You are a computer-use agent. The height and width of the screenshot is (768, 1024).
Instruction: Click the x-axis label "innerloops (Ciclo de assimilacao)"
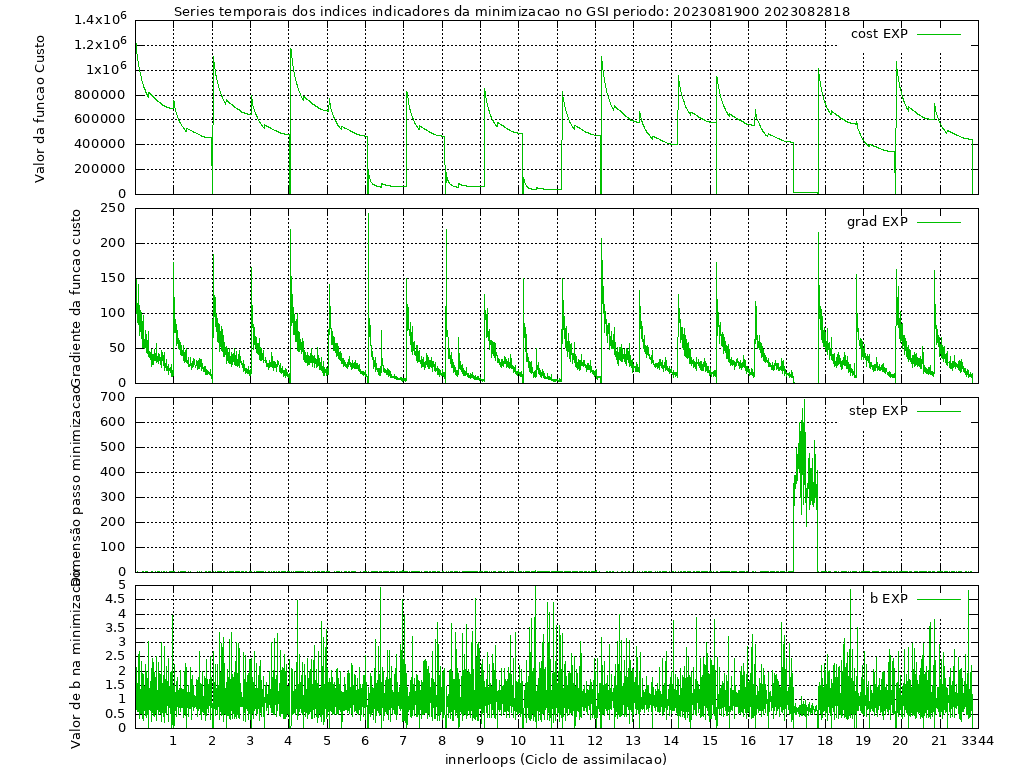(555, 759)
